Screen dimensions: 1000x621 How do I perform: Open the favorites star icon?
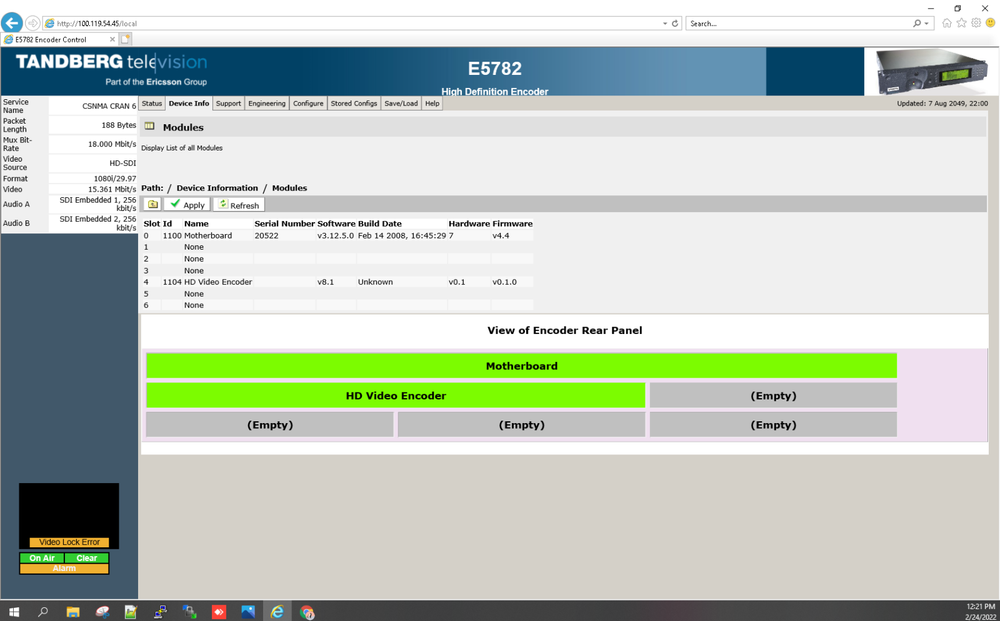[x=961, y=23]
